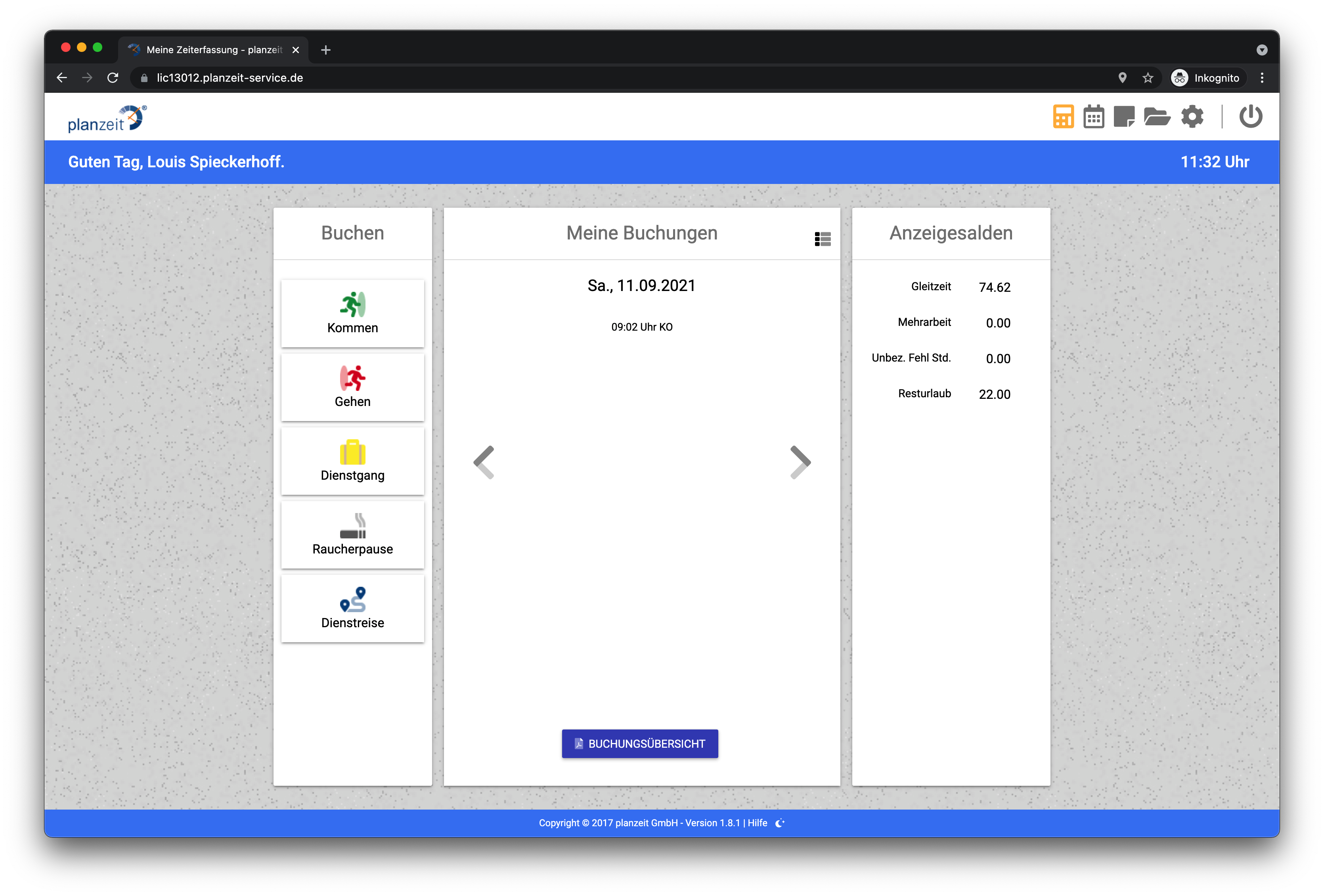Go to previous day with left chevron
The height and width of the screenshot is (896, 1324).
[x=484, y=462]
